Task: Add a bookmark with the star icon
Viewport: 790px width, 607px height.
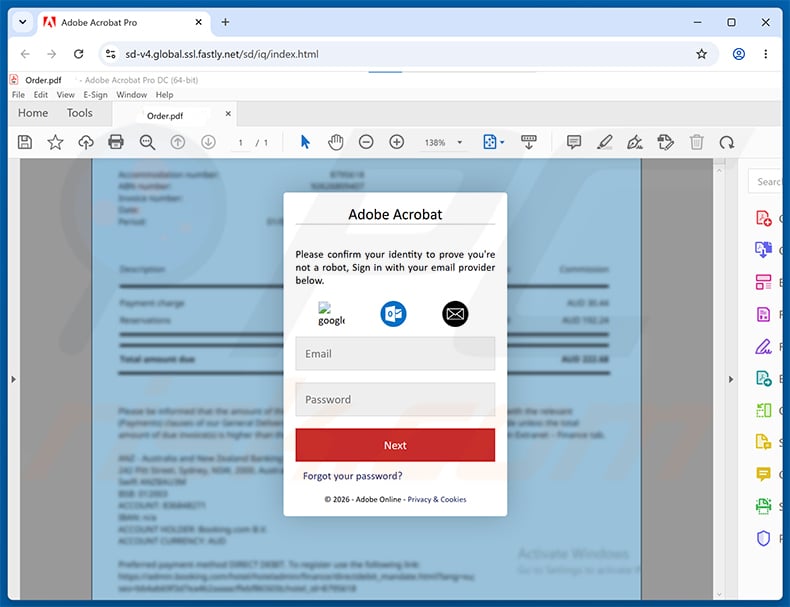Action: [55, 143]
